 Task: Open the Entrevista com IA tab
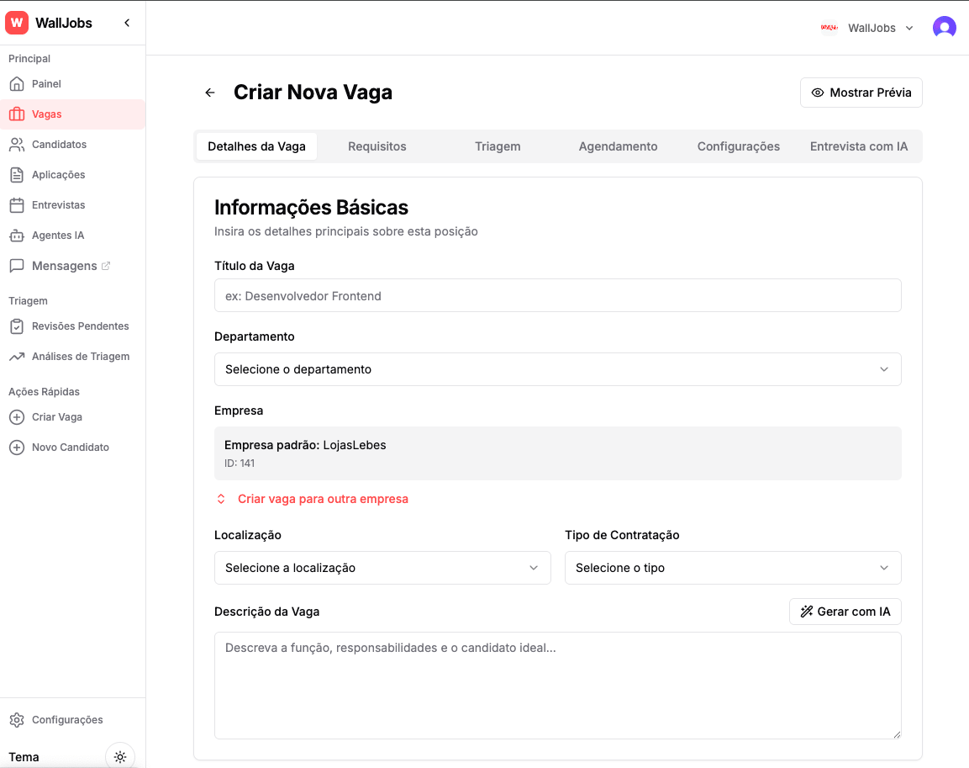point(858,146)
